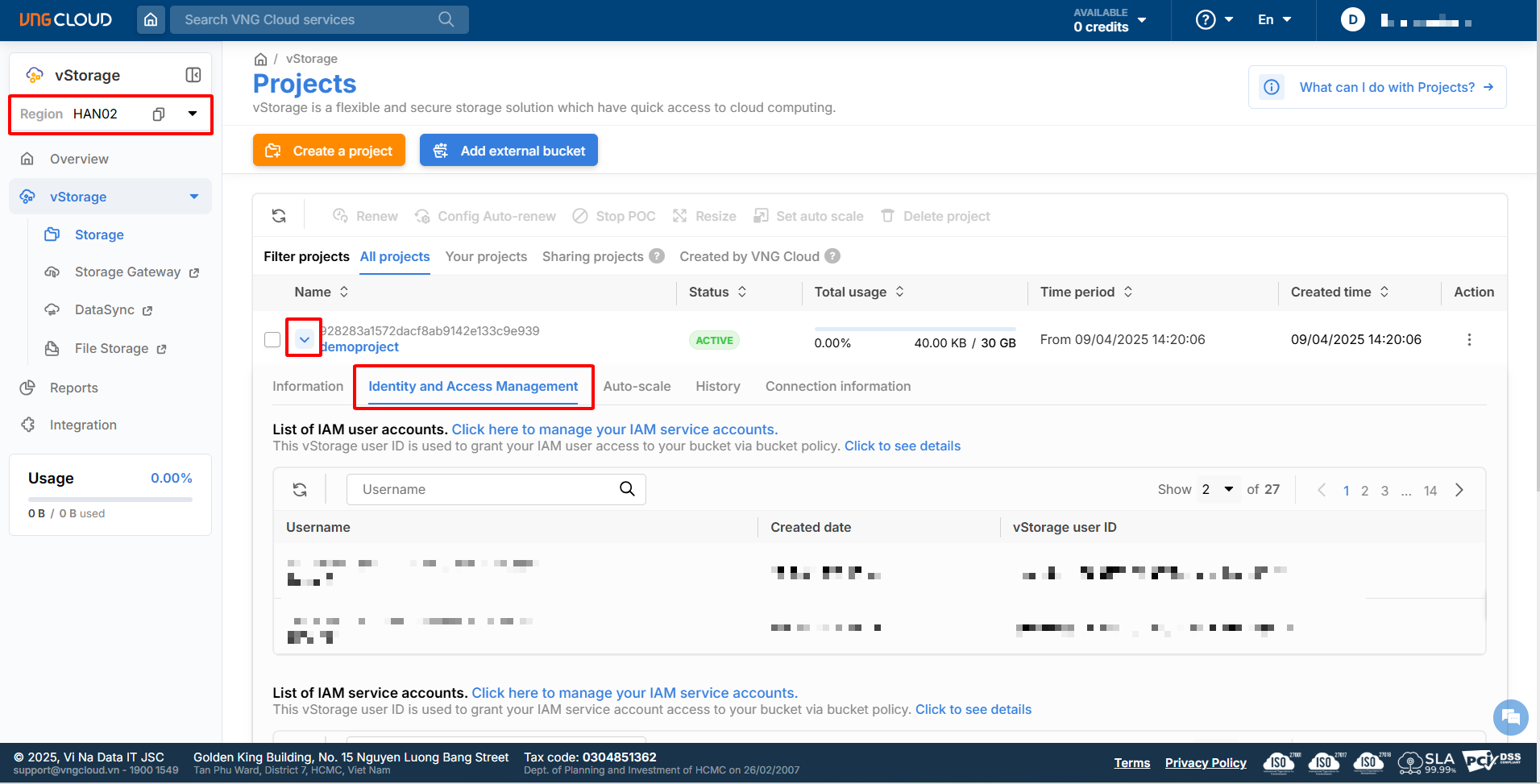Open the Region dropdown arrow
Image resolution: width=1540 pixels, height=784 pixels.
193,114
